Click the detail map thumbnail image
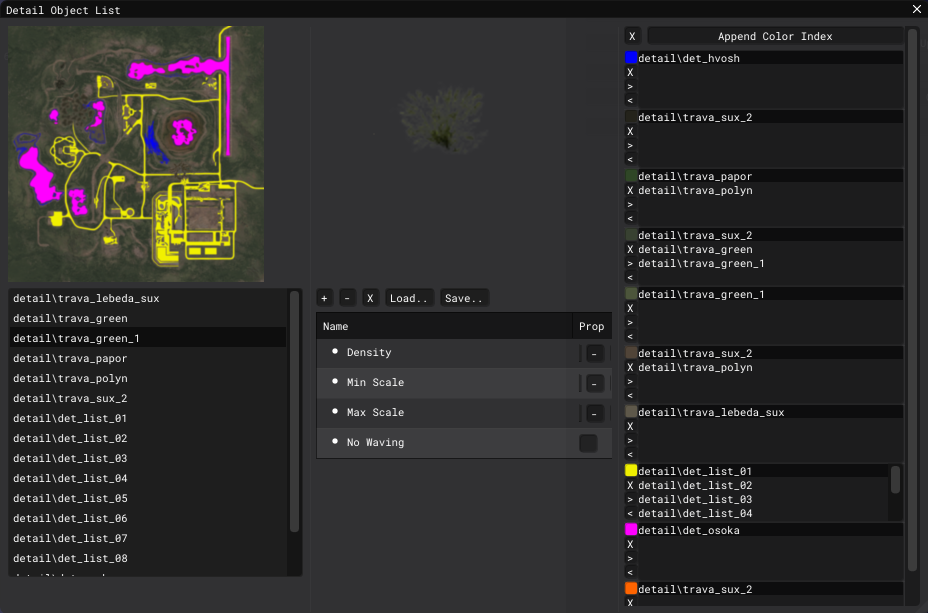Image resolution: width=928 pixels, height=613 pixels. (136, 154)
